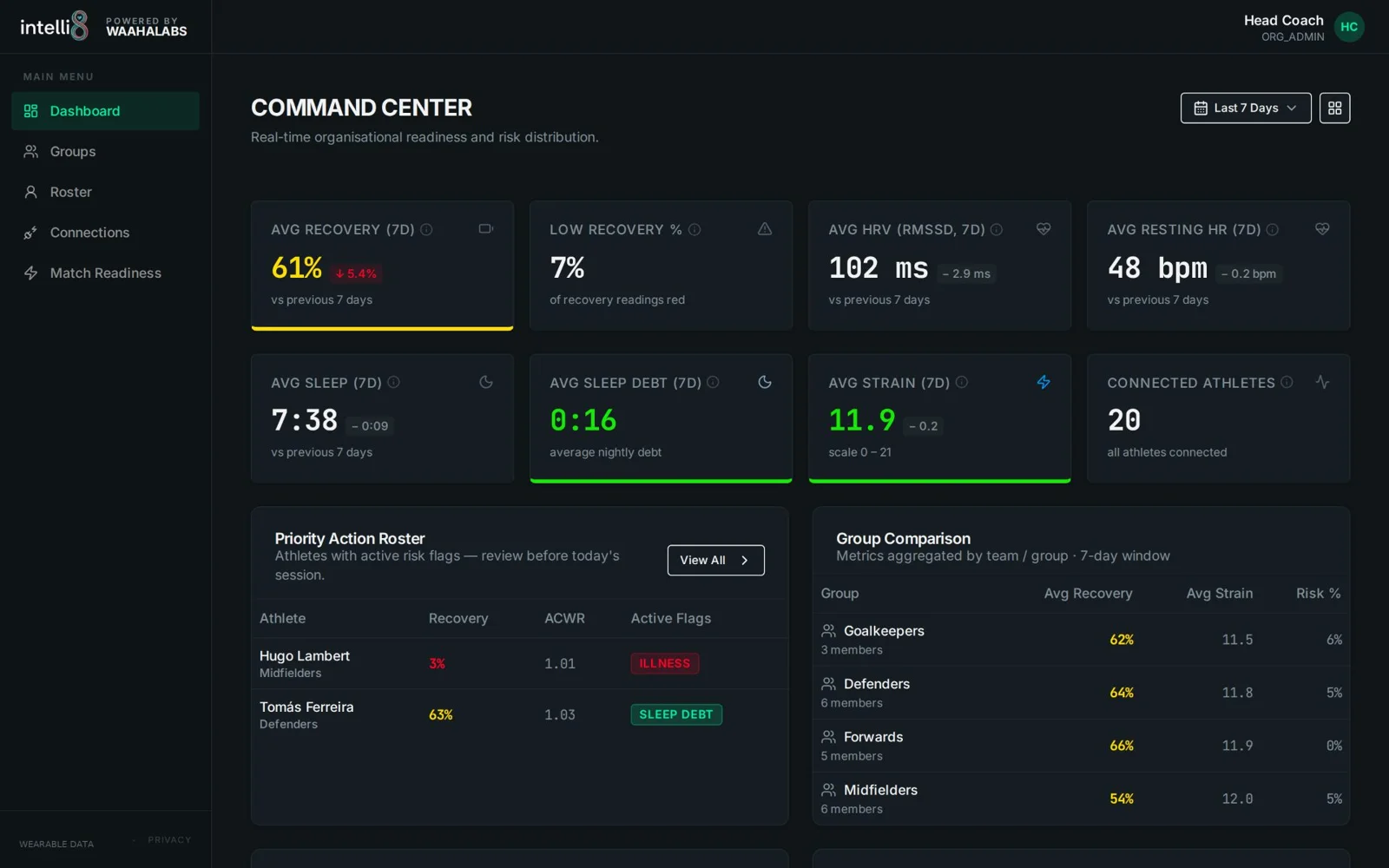Click info icon beside Avg Strain (7D)
Screen dimensions: 1389x868
click(x=962, y=383)
